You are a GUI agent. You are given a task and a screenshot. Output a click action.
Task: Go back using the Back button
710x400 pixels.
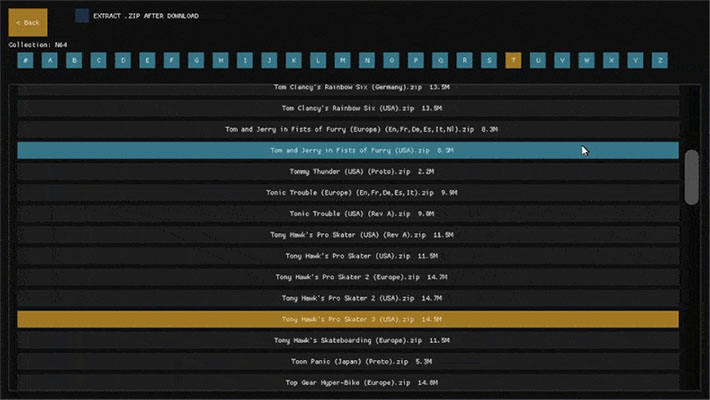coord(28,22)
